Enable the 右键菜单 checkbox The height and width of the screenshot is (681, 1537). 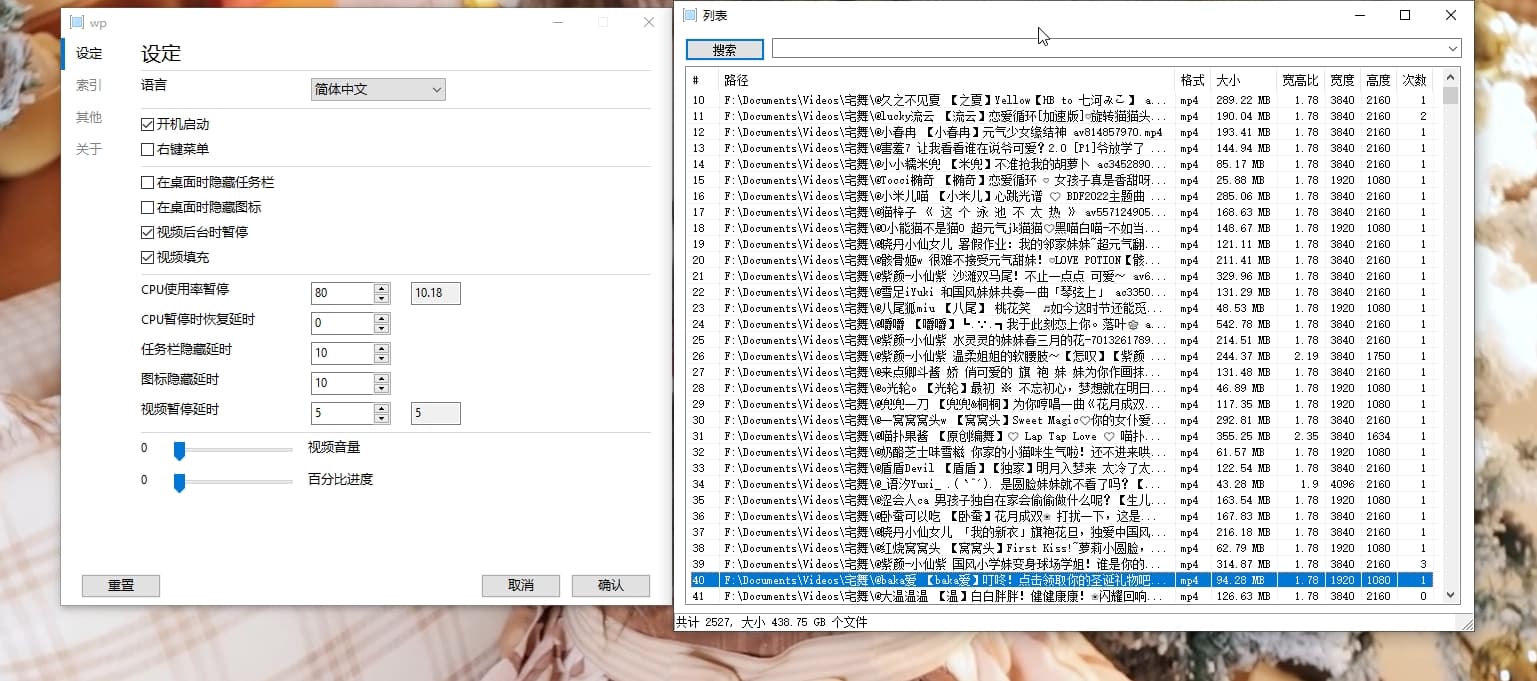coord(148,150)
